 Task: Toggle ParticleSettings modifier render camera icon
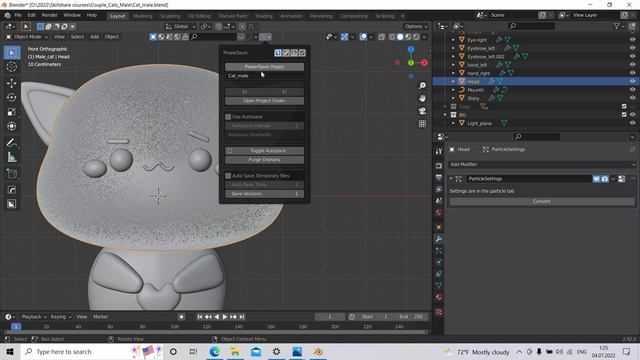pos(605,179)
